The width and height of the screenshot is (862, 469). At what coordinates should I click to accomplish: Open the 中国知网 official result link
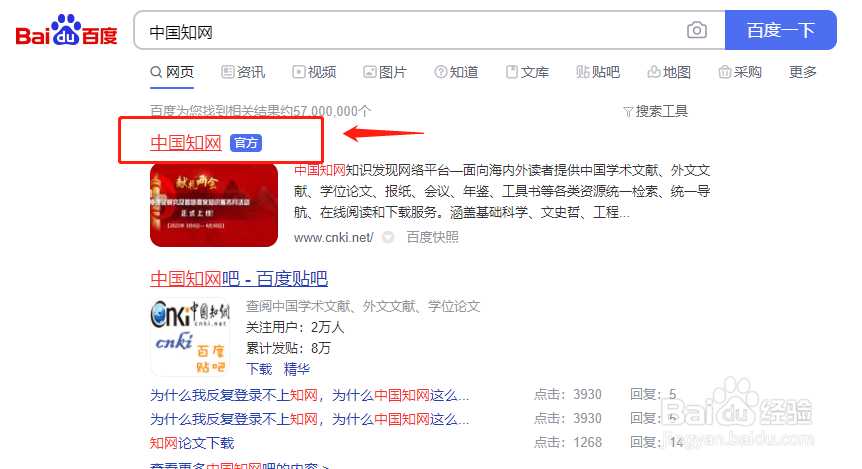coord(186,143)
